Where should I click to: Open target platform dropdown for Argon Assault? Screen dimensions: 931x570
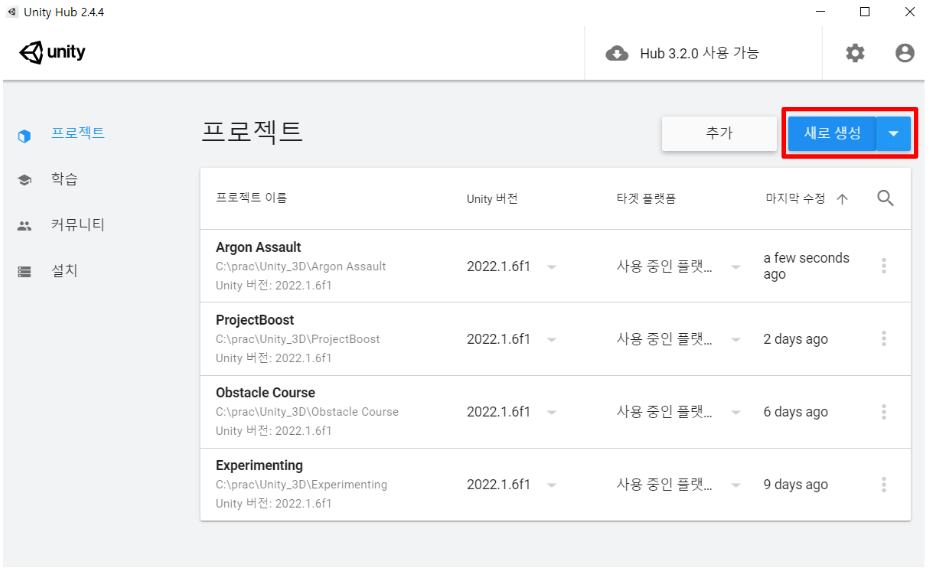click(x=736, y=267)
